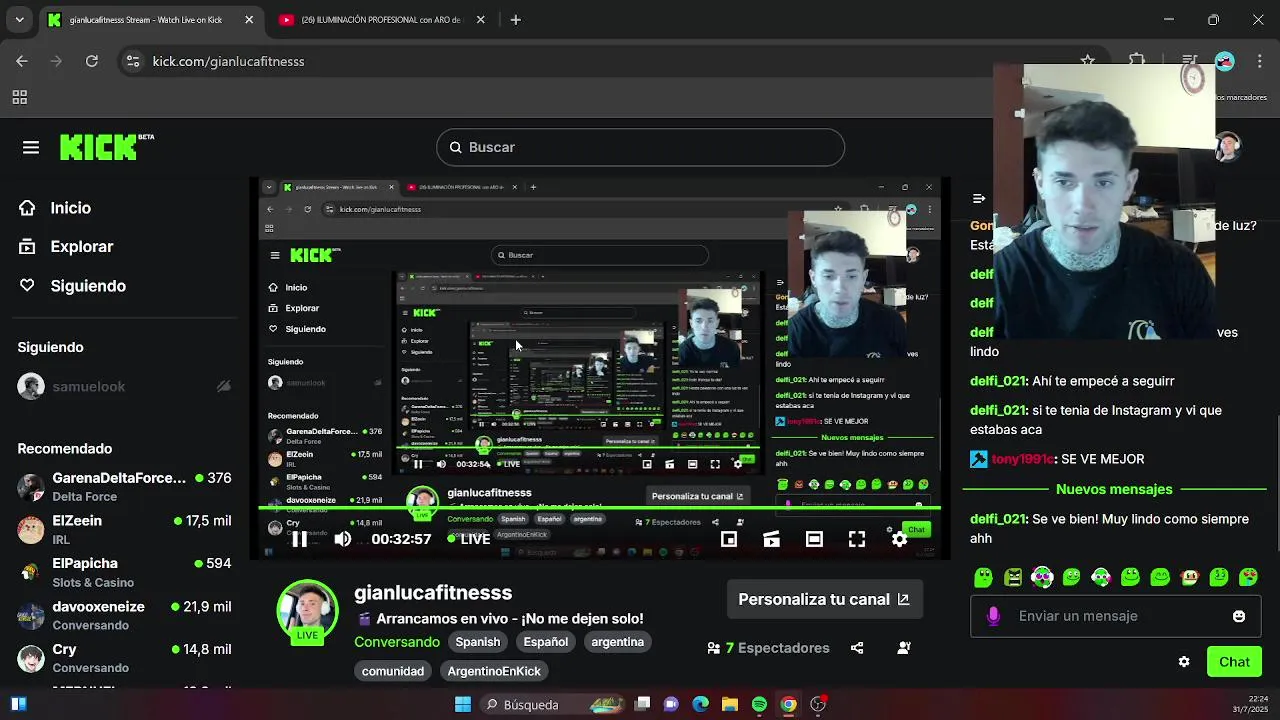Open ElZeein recommended channel
This screenshot has width=1280, height=720.
125,529
